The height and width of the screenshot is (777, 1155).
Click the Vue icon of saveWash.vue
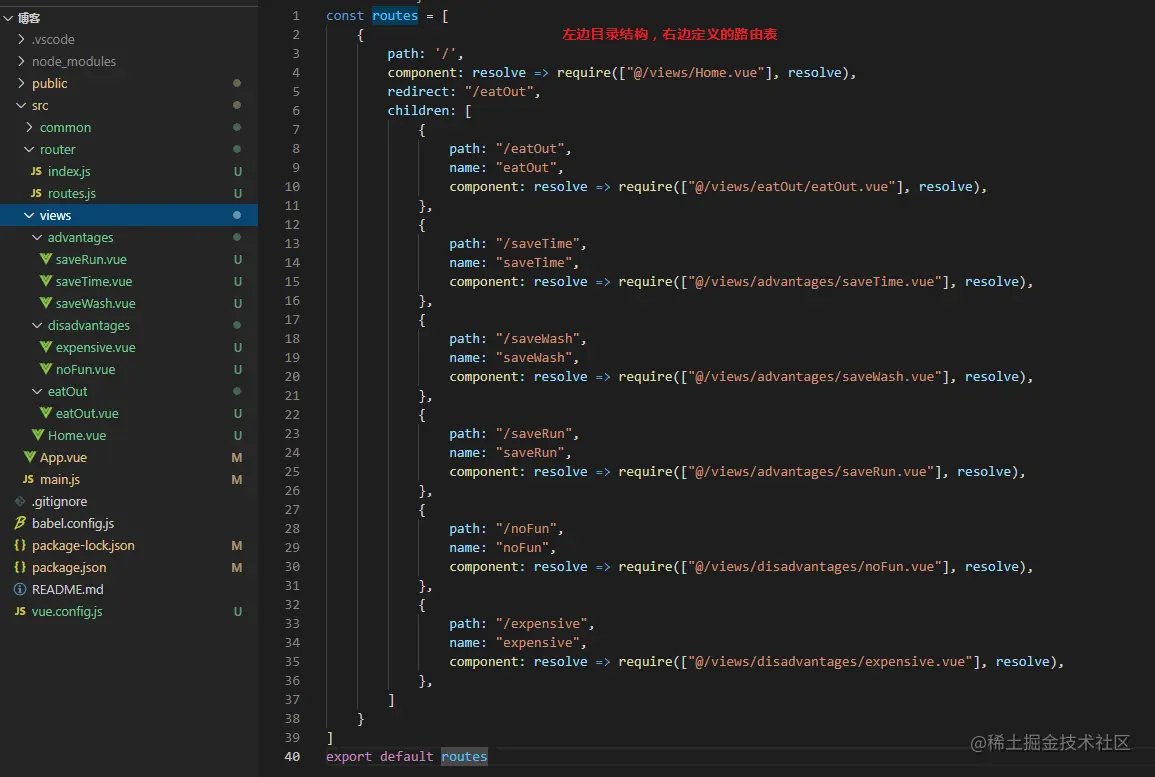(46, 303)
